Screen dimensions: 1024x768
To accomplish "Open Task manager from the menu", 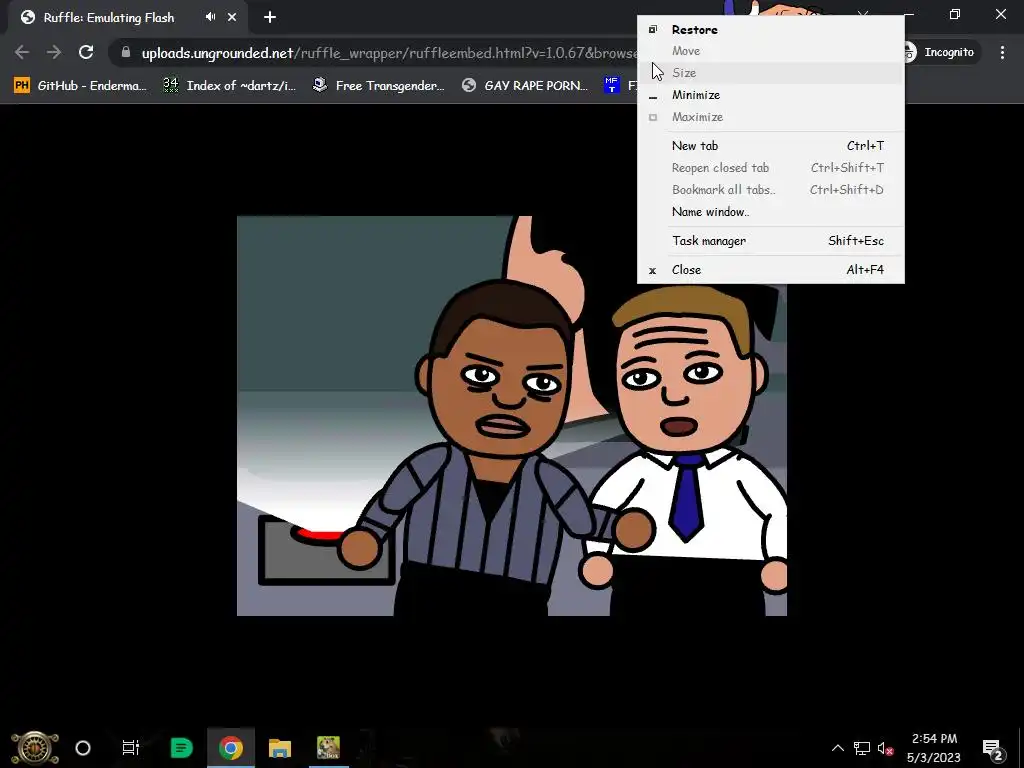I will click(x=771, y=240).
